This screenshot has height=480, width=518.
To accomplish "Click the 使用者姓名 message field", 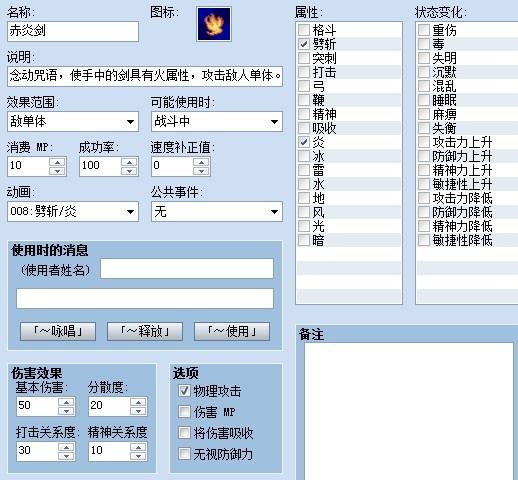I will click(187, 268).
